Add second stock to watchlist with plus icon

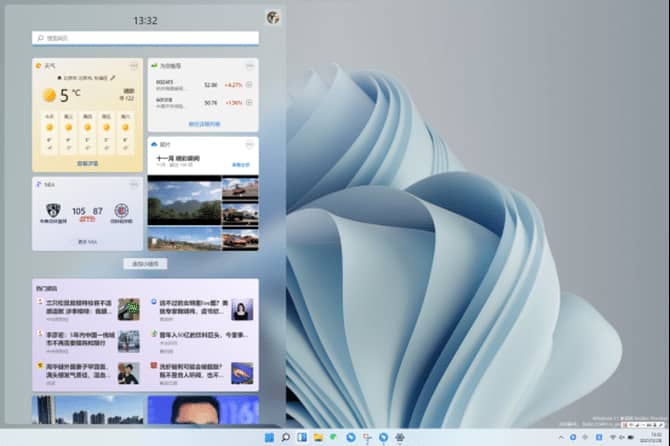click(x=249, y=102)
